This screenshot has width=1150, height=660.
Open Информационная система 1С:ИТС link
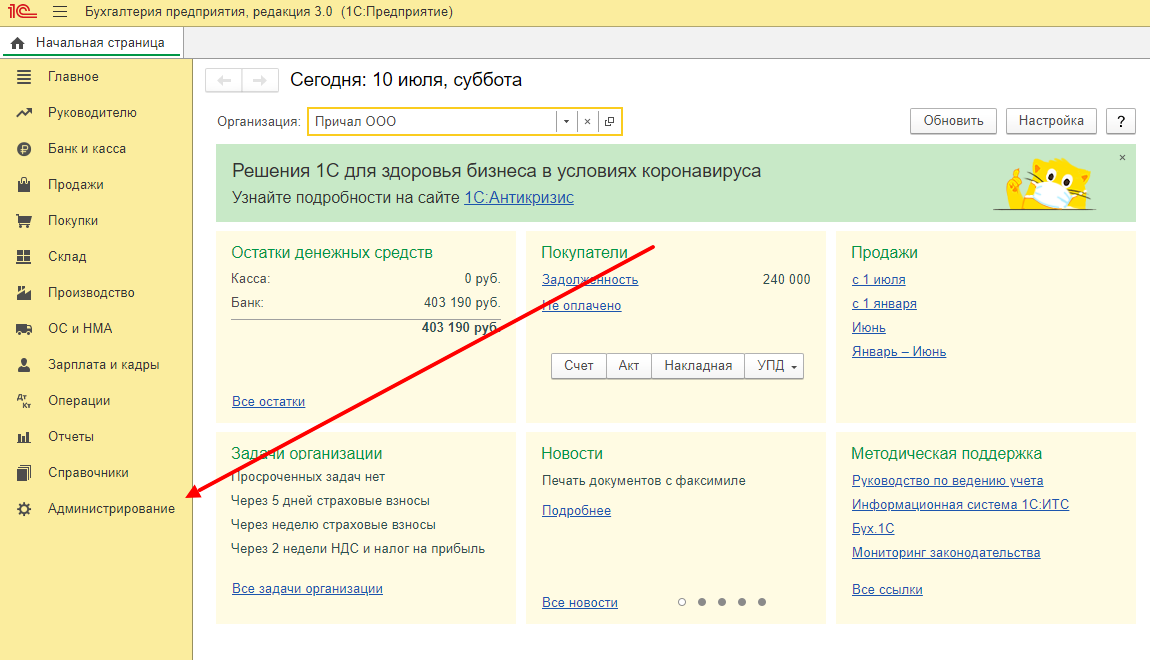(960, 505)
